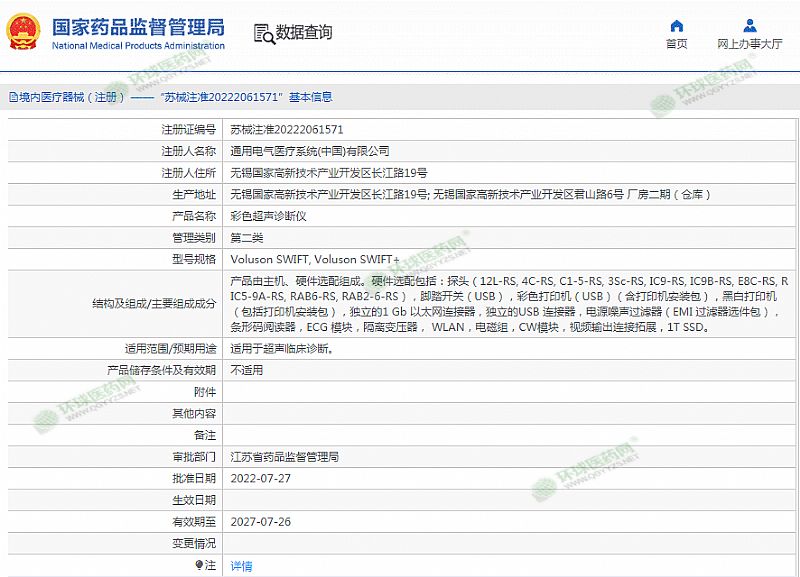Viewport: 800px width, 577px height.
Task: Click the 数据查询 heading text
Action: point(304,33)
